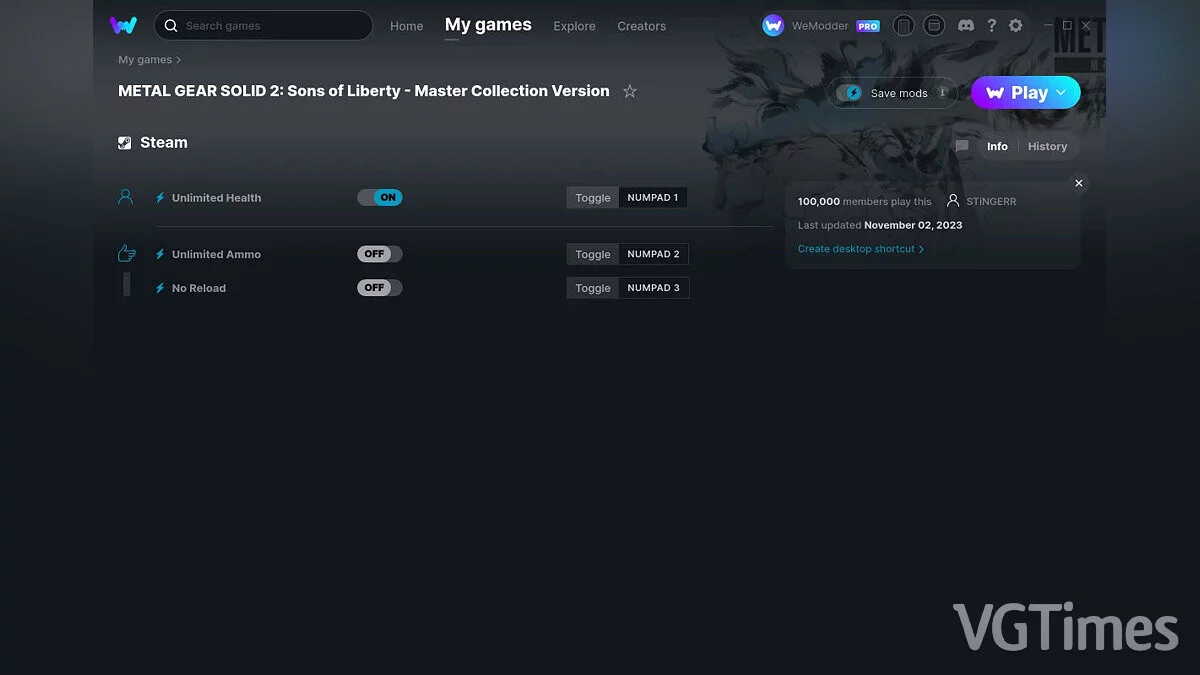Viewport: 1200px width, 675px height.
Task: Maximize the WeMod window
Action: (x=1067, y=25)
